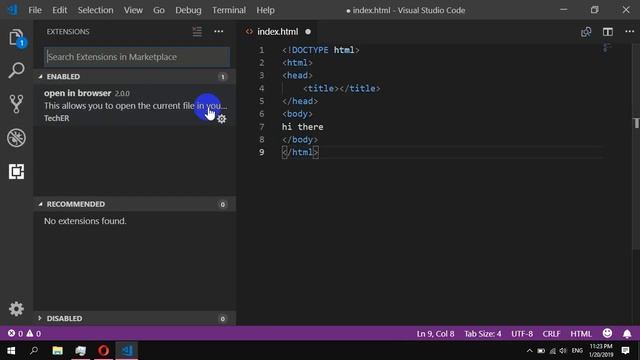Image resolution: width=640 pixels, height=360 pixels.
Task: Click the EXTENSIONS panel title
Action: coord(68,31)
